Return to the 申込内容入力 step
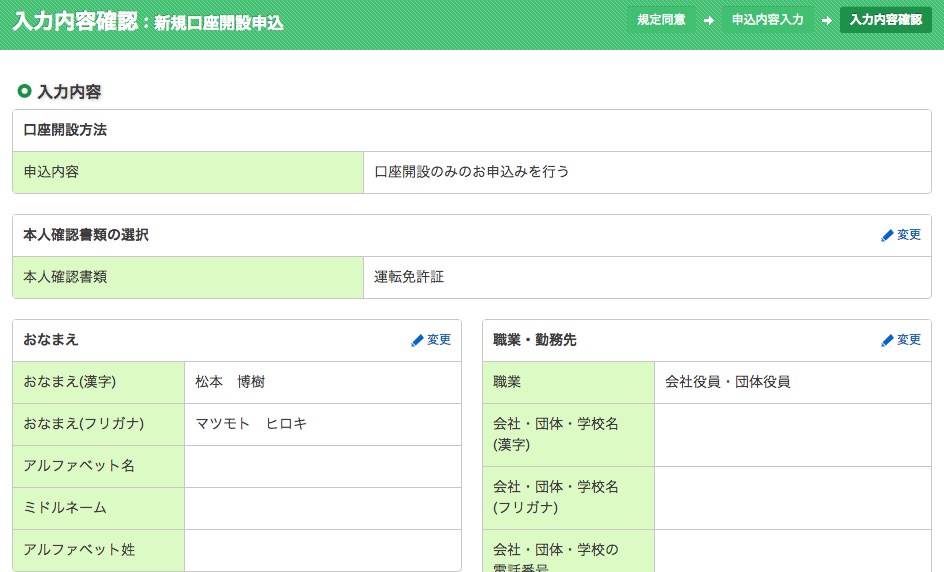This screenshot has height=572, width=944. pyautogui.click(x=767, y=20)
